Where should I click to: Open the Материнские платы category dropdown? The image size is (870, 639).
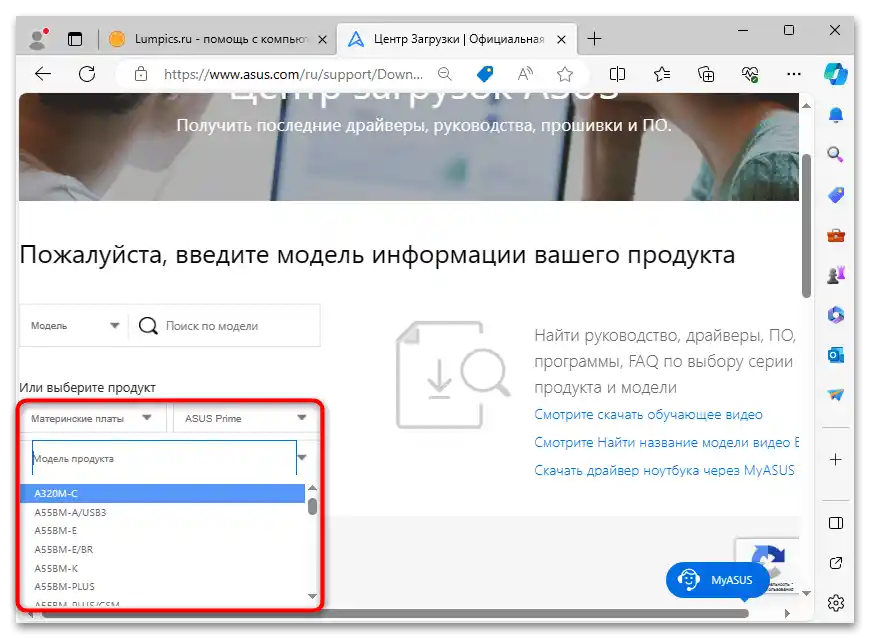point(90,417)
